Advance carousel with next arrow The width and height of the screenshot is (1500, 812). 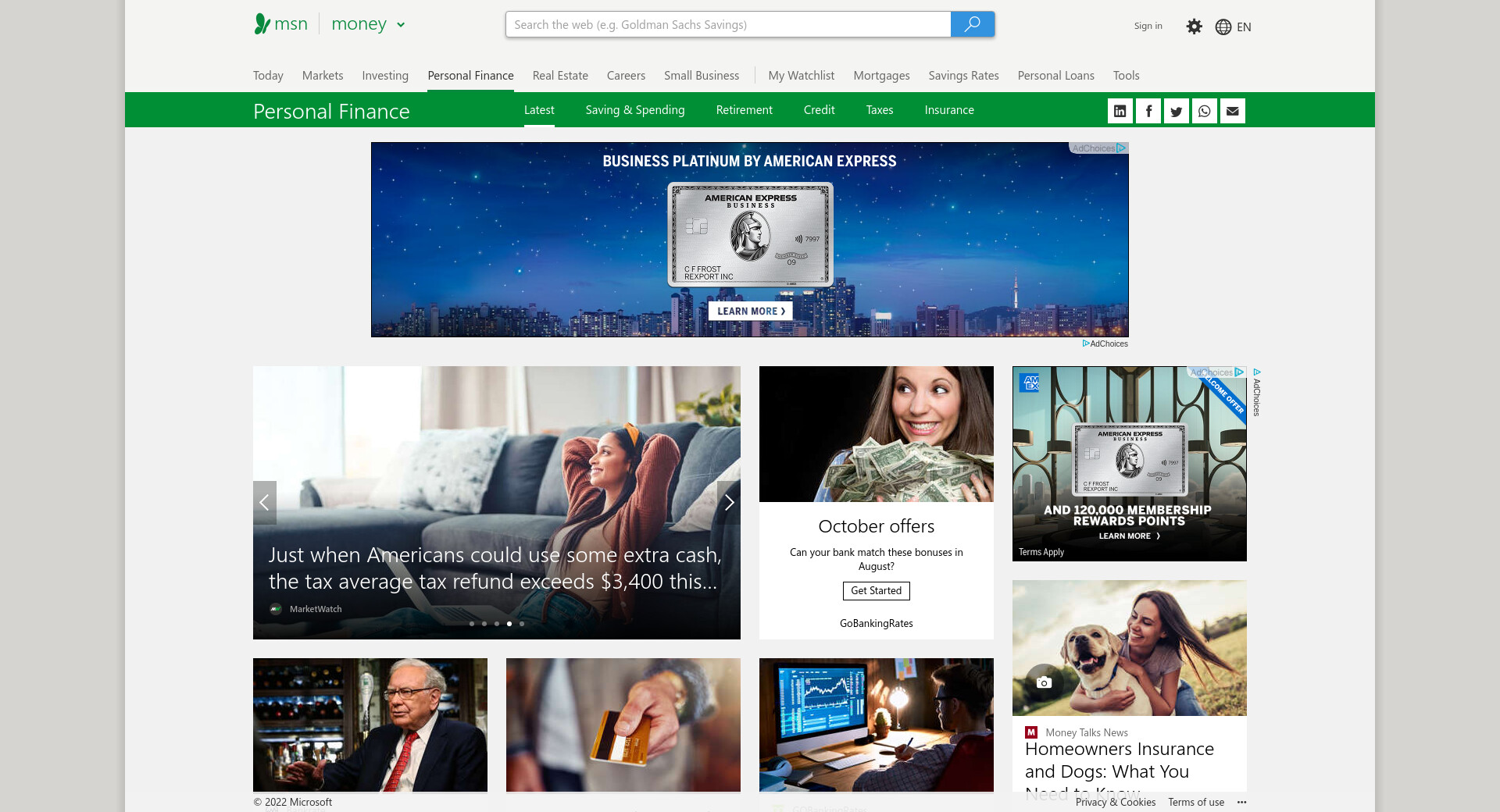[728, 503]
